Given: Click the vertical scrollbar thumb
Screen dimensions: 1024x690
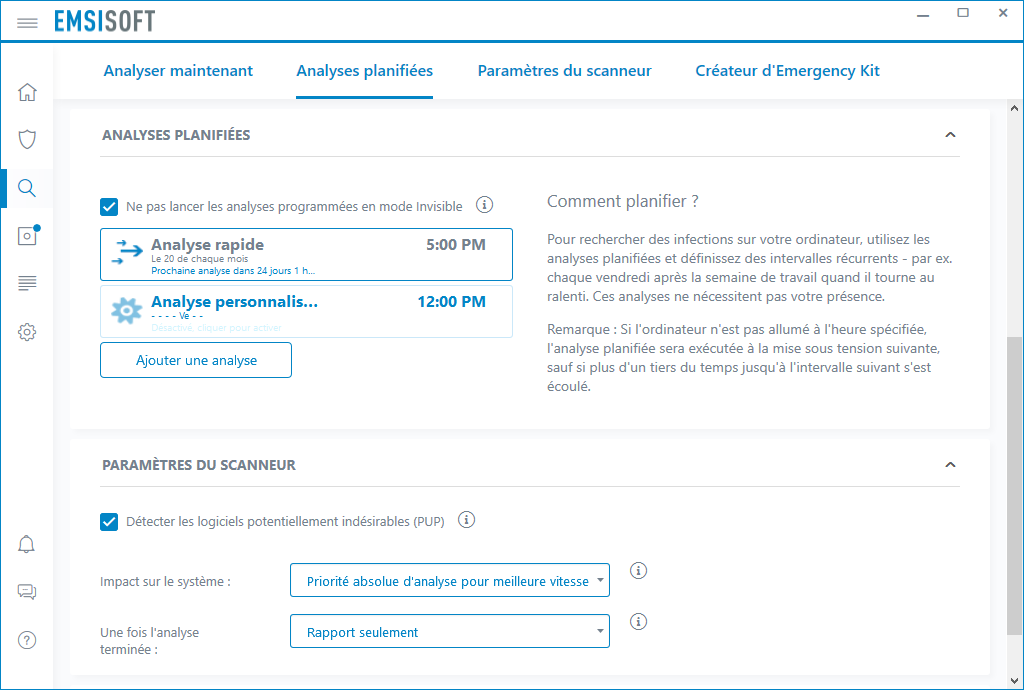Looking at the screenshot, I should click(x=1014, y=486).
